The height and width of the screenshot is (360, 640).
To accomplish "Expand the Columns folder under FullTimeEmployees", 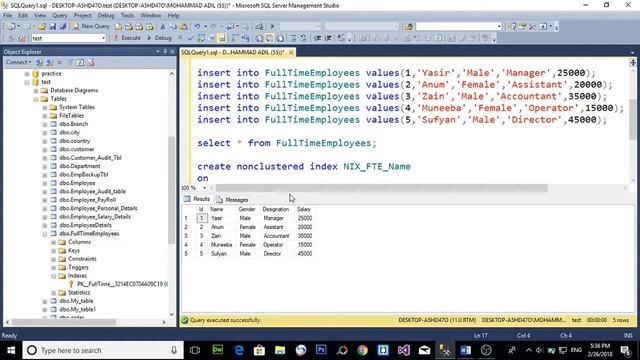I will 54,242.
